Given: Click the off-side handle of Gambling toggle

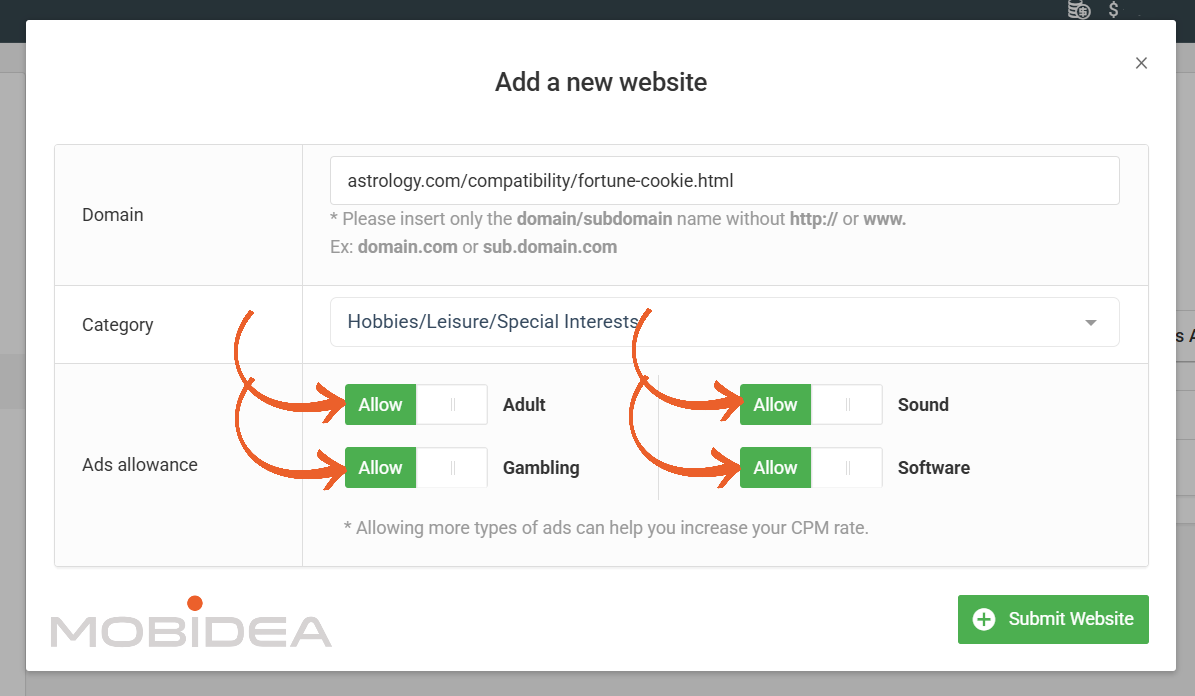Looking at the screenshot, I should point(452,467).
